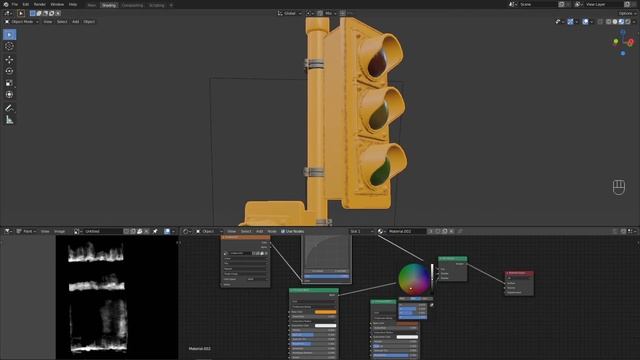Open the Window menu
The image size is (640, 360).
click(57, 4)
